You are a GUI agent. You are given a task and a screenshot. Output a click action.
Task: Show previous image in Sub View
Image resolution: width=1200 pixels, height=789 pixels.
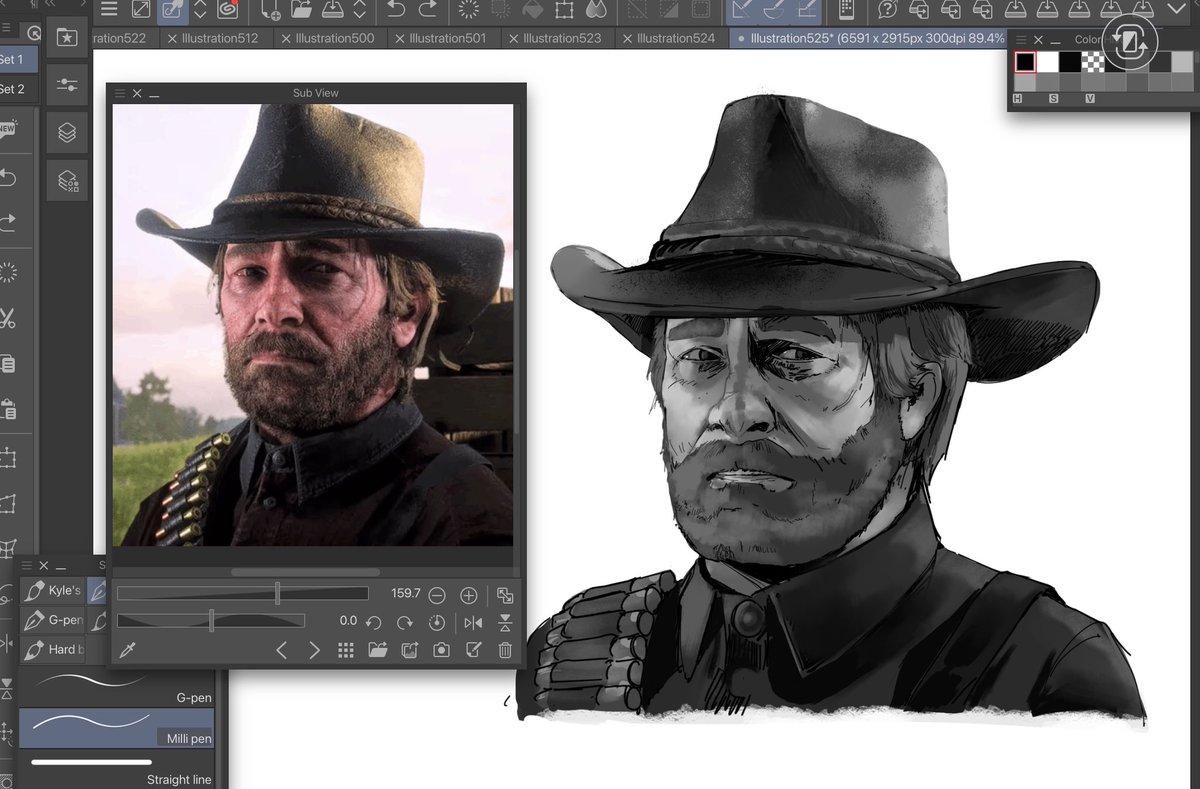tap(282, 650)
